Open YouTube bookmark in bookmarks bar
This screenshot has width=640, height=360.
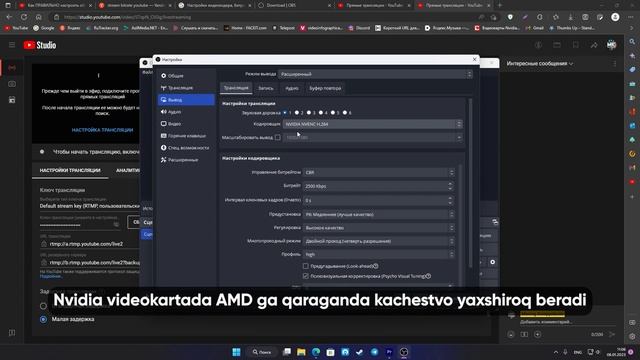[x=16, y=28]
